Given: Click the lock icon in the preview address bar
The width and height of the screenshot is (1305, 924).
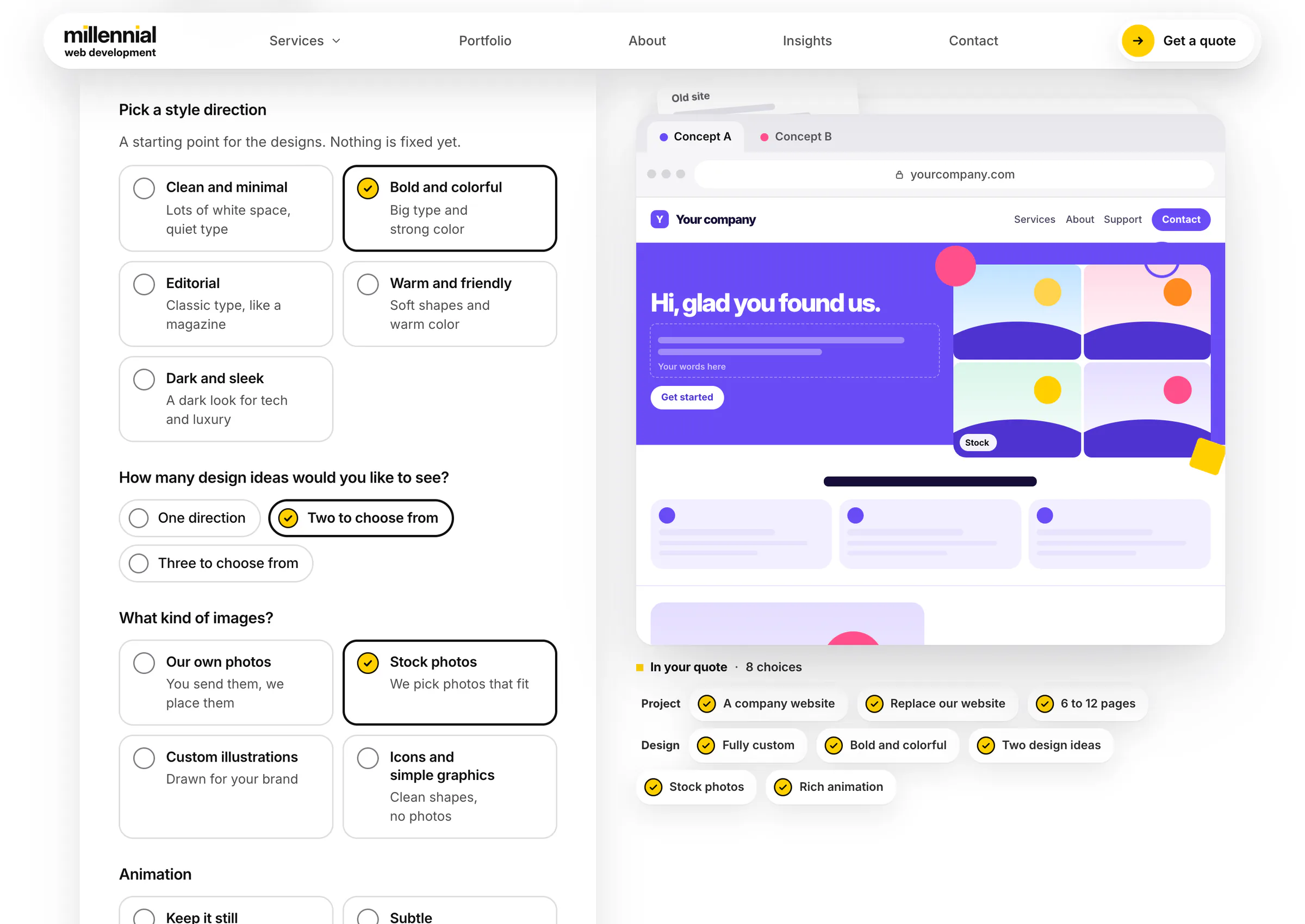Looking at the screenshot, I should [899, 174].
